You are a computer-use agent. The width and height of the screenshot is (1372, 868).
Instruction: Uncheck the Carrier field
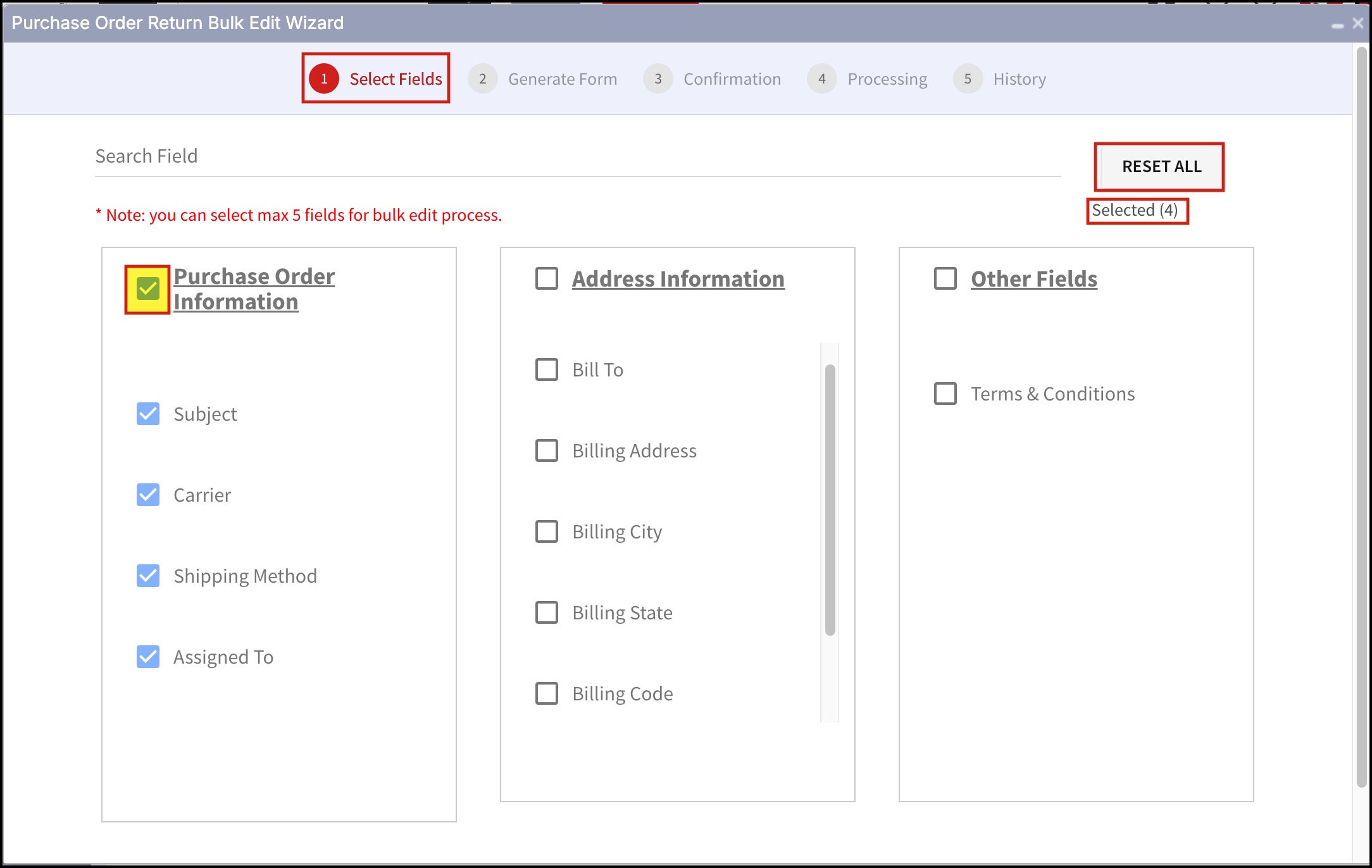(148, 495)
